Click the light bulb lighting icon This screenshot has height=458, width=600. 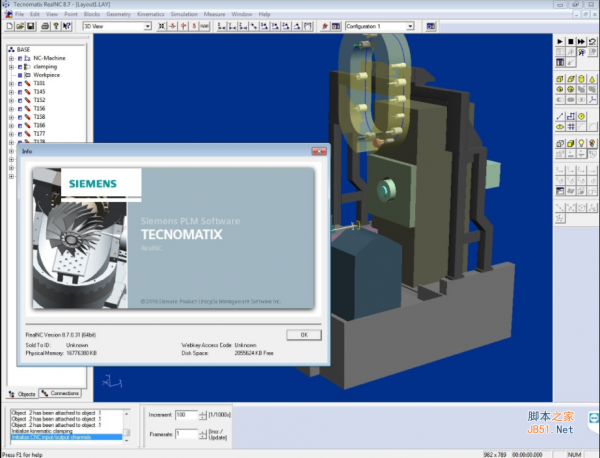[x=581, y=143]
